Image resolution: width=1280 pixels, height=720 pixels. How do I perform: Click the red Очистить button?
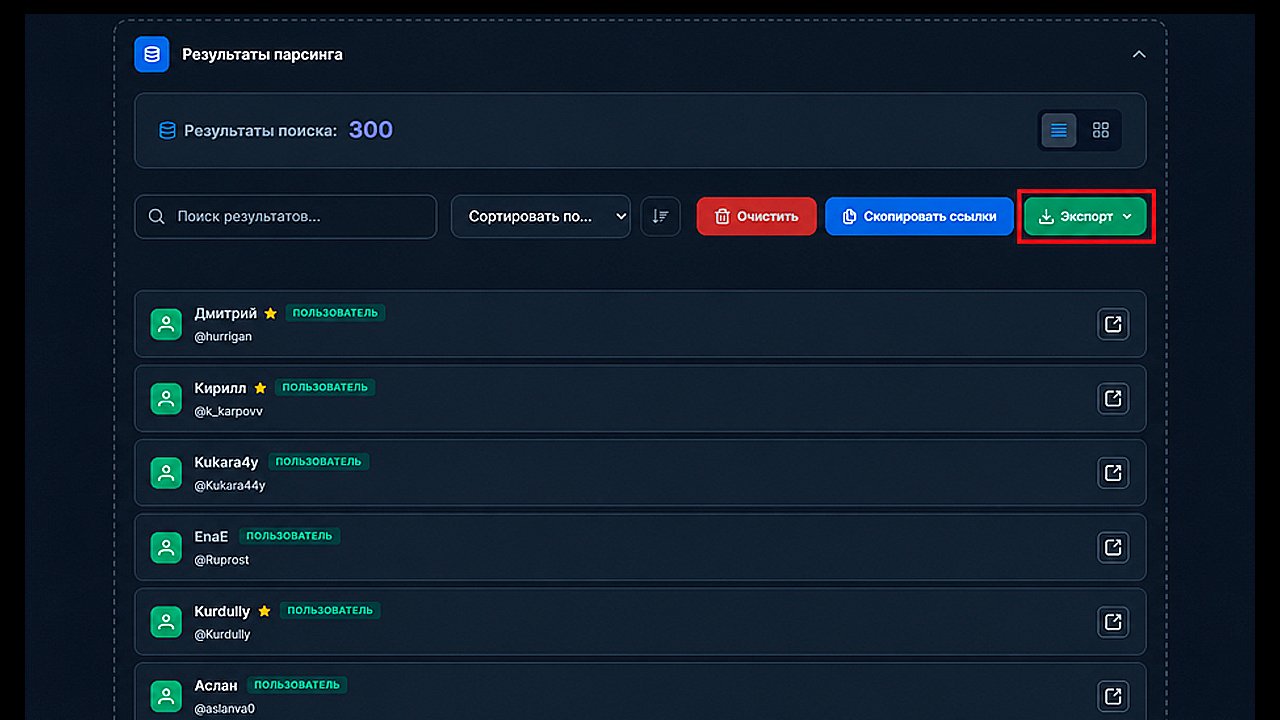[x=757, y=217]
